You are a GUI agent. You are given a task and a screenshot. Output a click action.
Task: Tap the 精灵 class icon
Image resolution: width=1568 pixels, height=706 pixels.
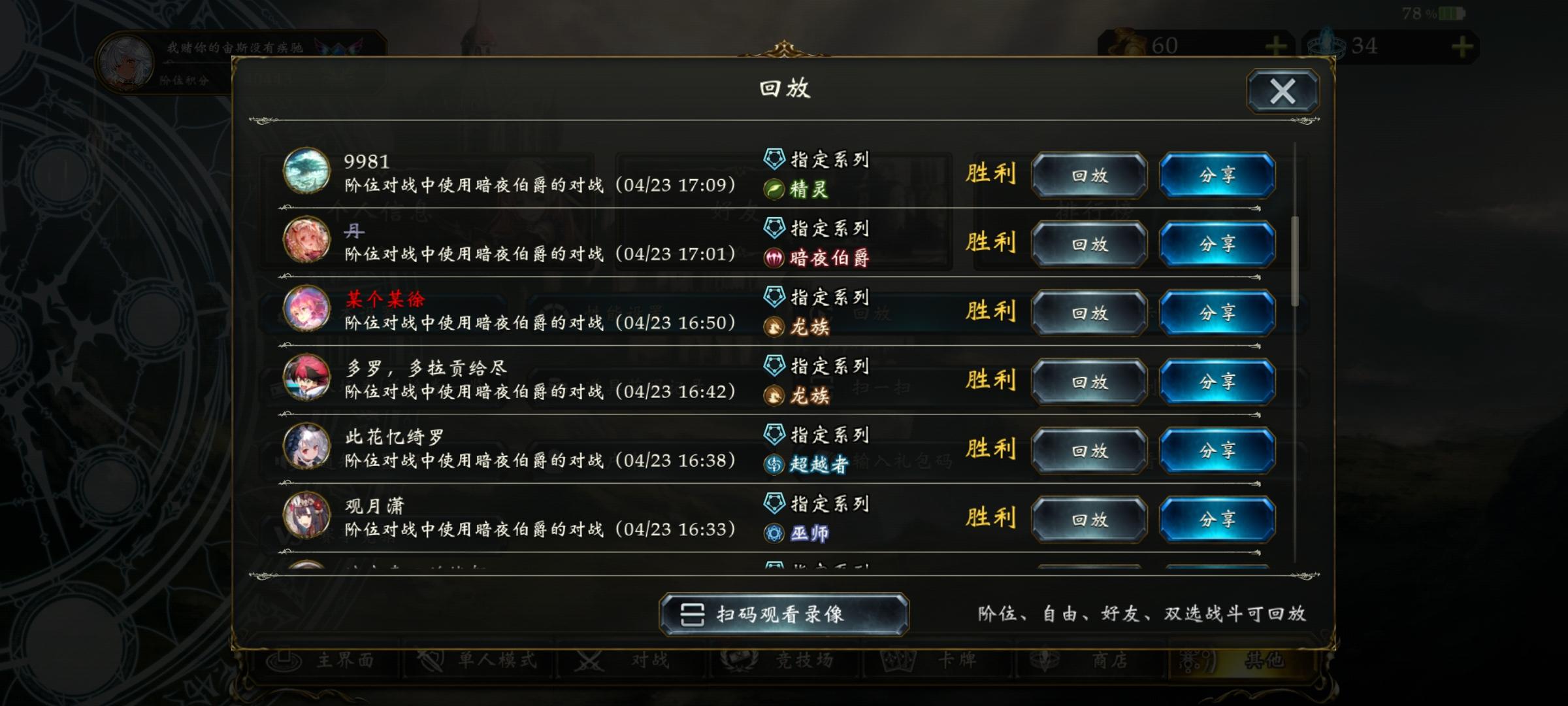(774, 190)
